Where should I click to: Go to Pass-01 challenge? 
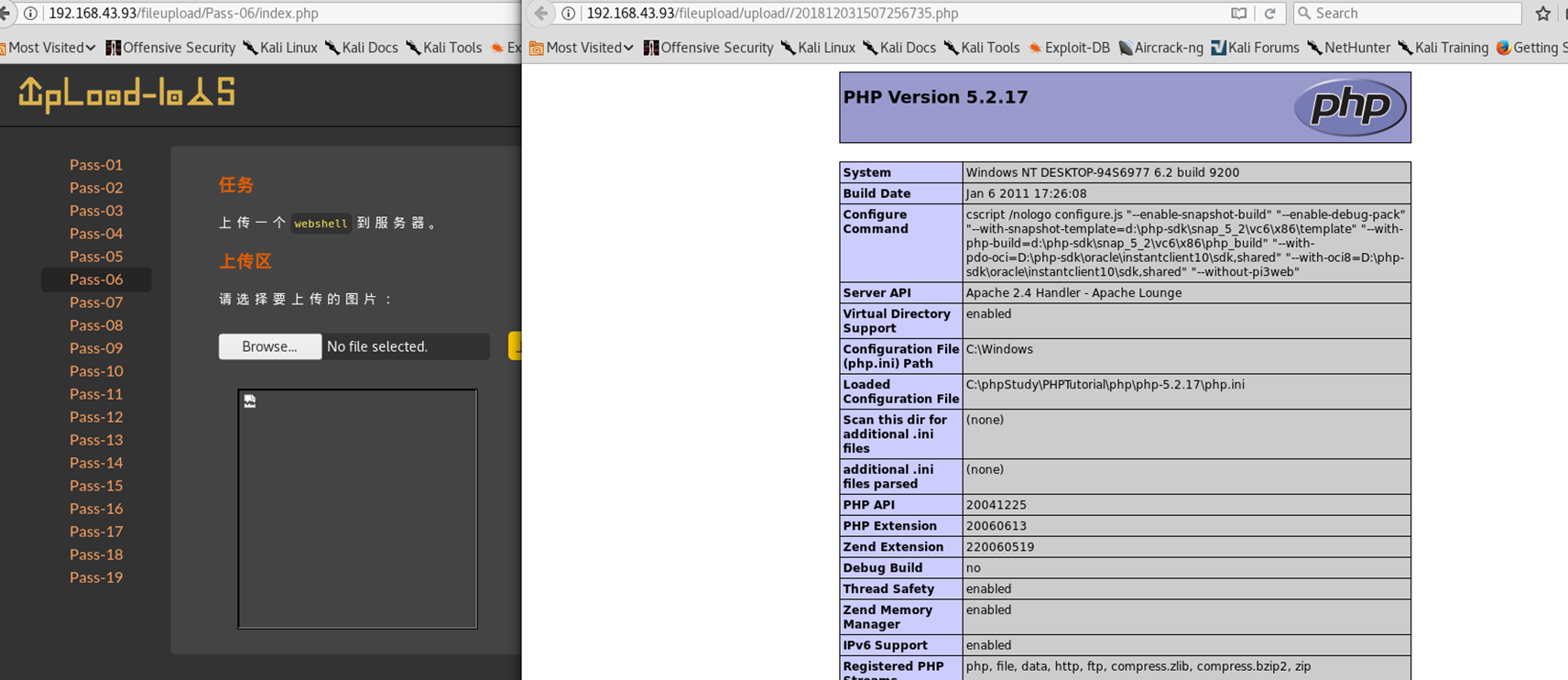click(96, 165)
